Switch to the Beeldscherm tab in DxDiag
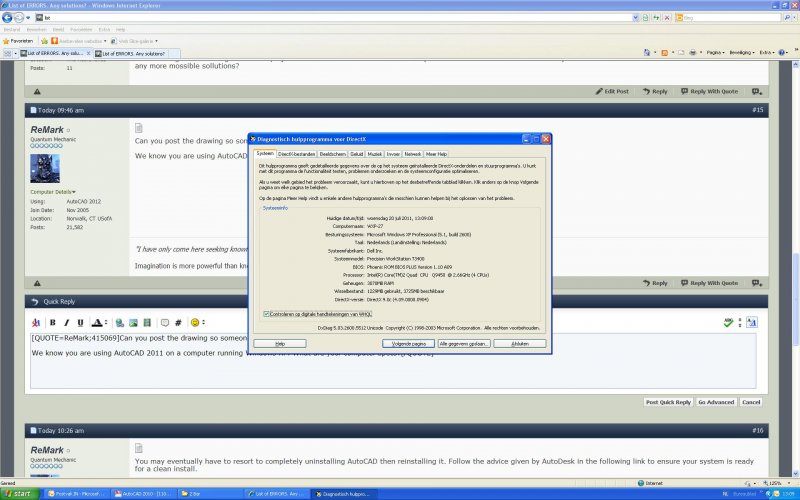This screenshot has height=500, width=800. (x=333, y=154)
